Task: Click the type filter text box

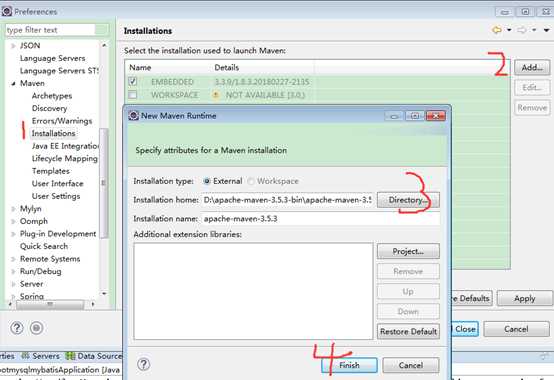Action: point(51,30)
